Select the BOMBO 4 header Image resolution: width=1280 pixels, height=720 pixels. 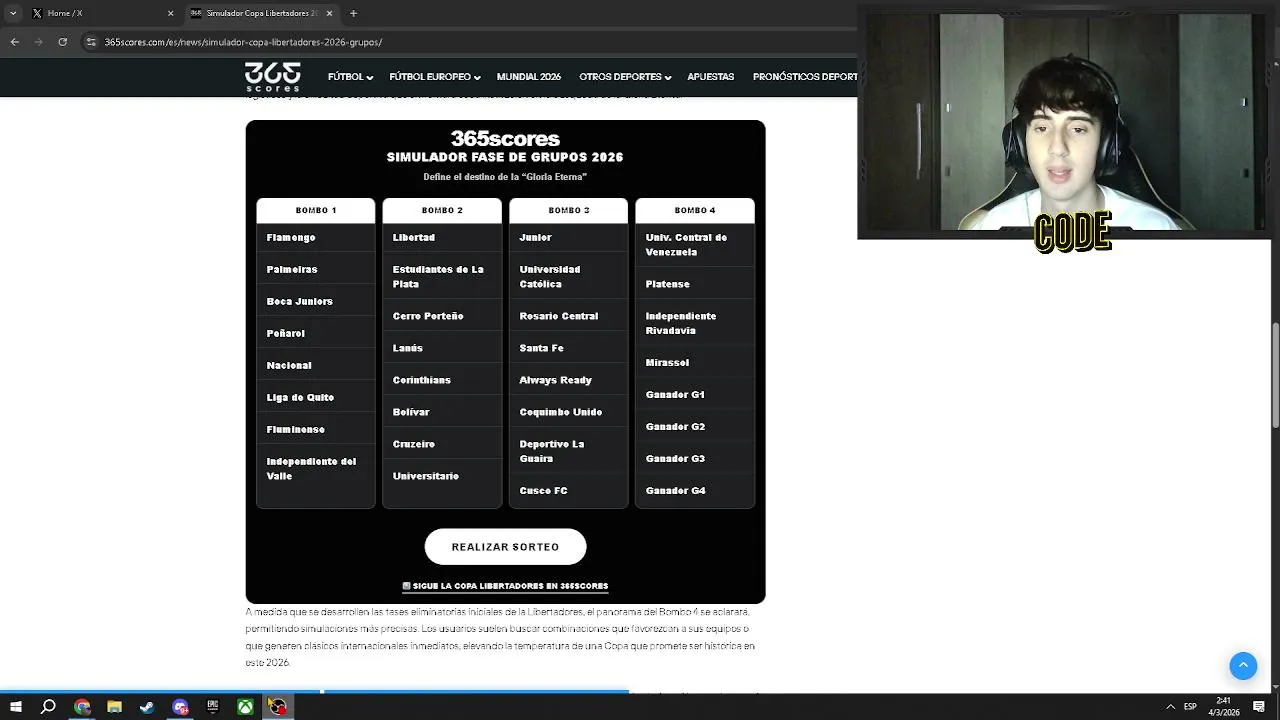coord(695,210)
